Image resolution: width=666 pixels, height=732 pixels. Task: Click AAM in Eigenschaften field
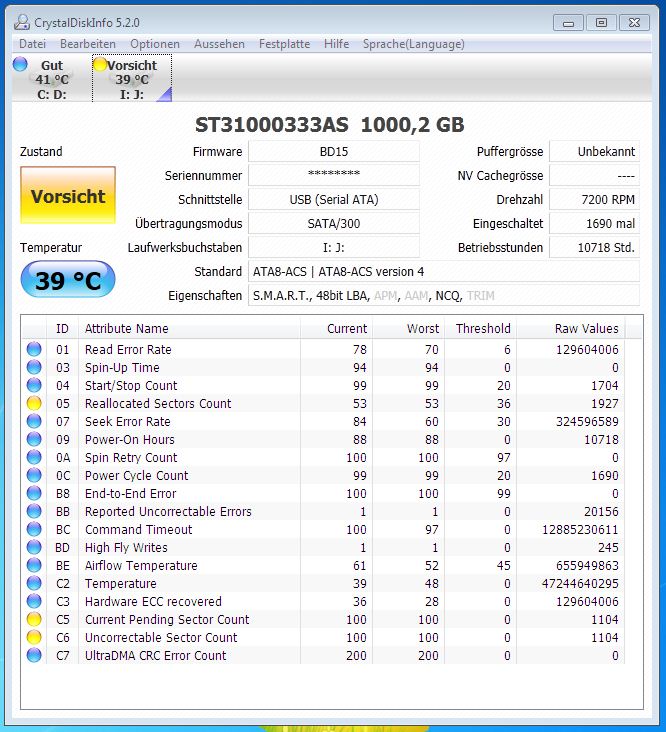(416, 296)
